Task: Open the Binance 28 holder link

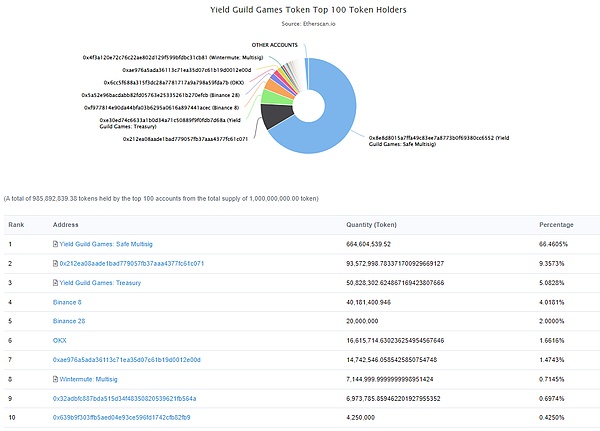Action: (x=73, y=322)
